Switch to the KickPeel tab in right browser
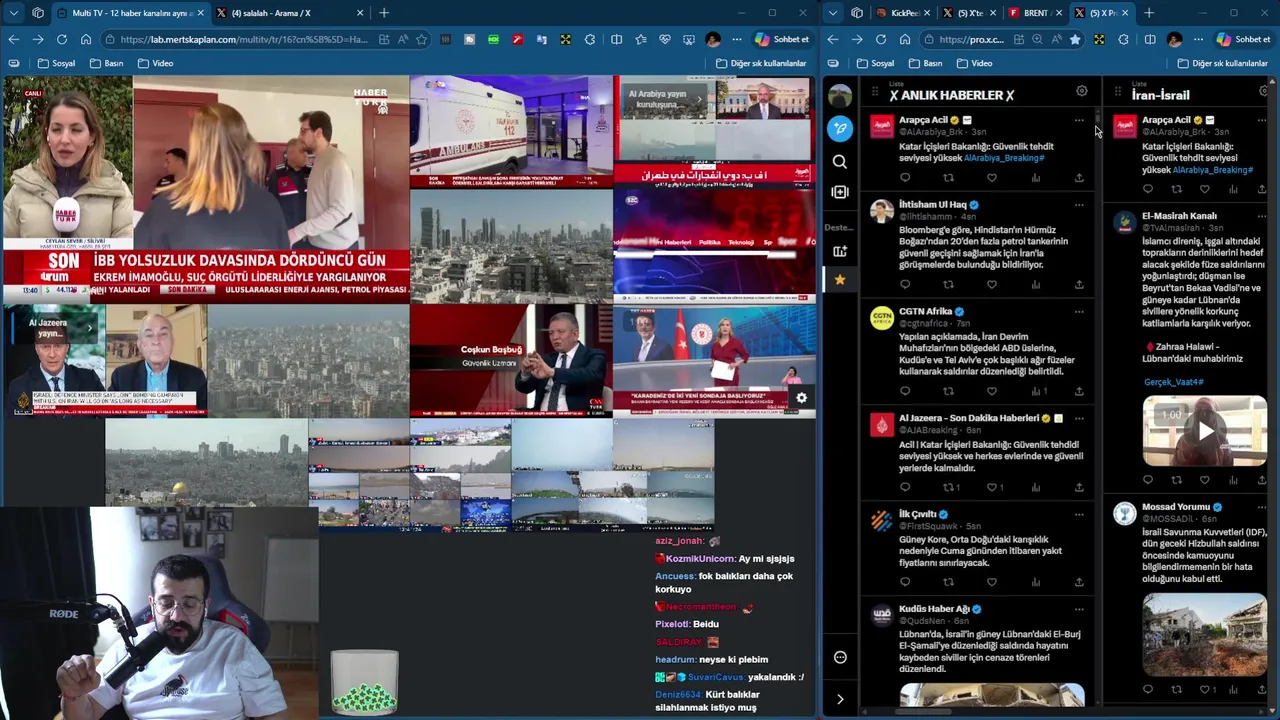 click(901, 13)
